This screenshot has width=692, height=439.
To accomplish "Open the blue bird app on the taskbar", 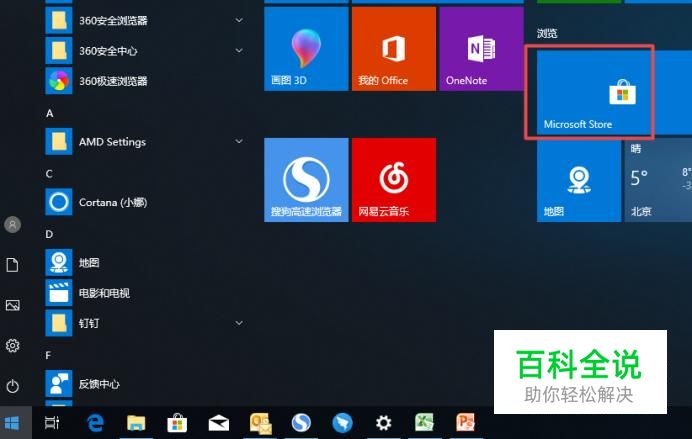I will pyautogui.click(x=342, y=423).
